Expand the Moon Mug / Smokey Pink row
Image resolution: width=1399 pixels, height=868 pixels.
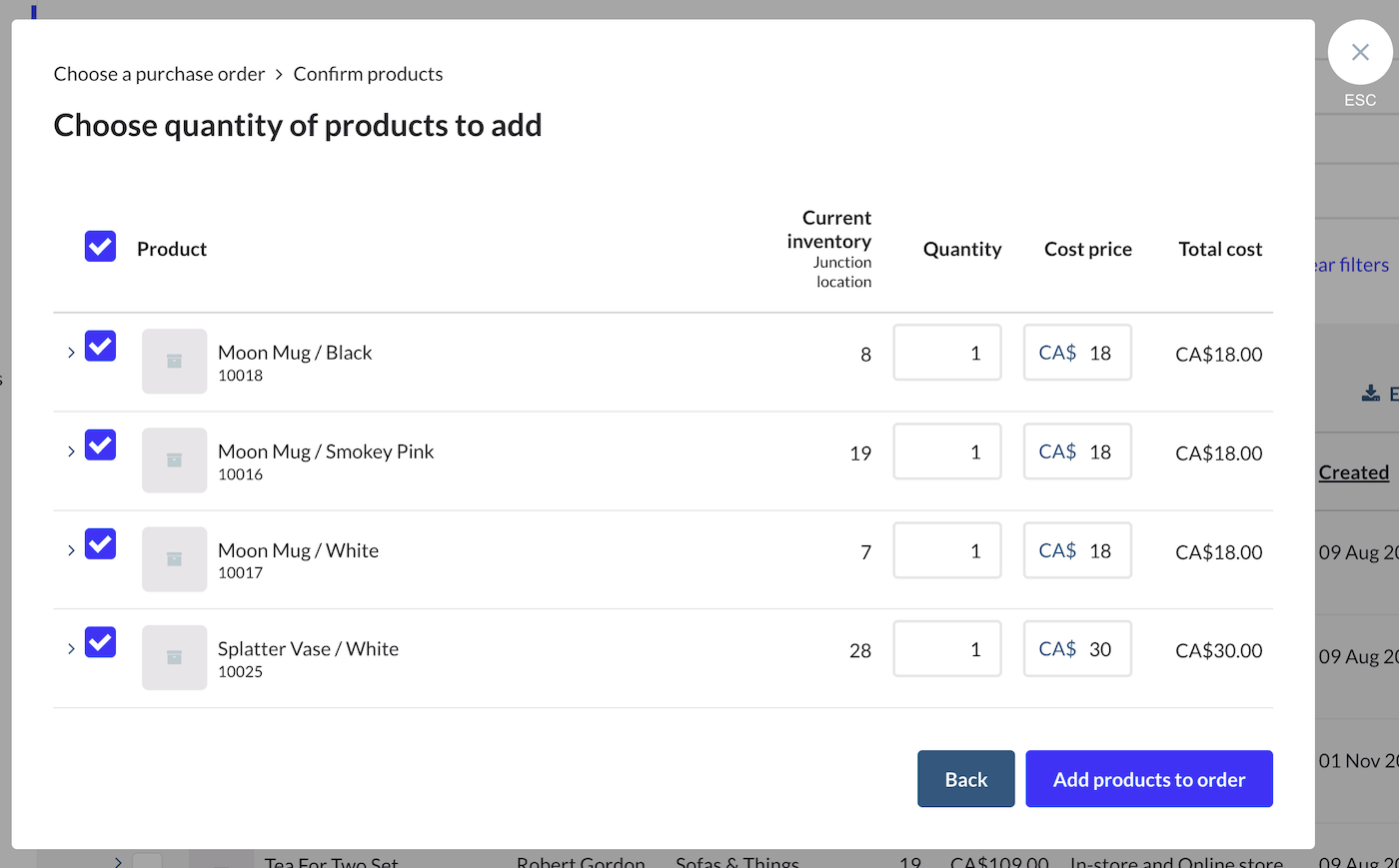[x=71, y=451]
